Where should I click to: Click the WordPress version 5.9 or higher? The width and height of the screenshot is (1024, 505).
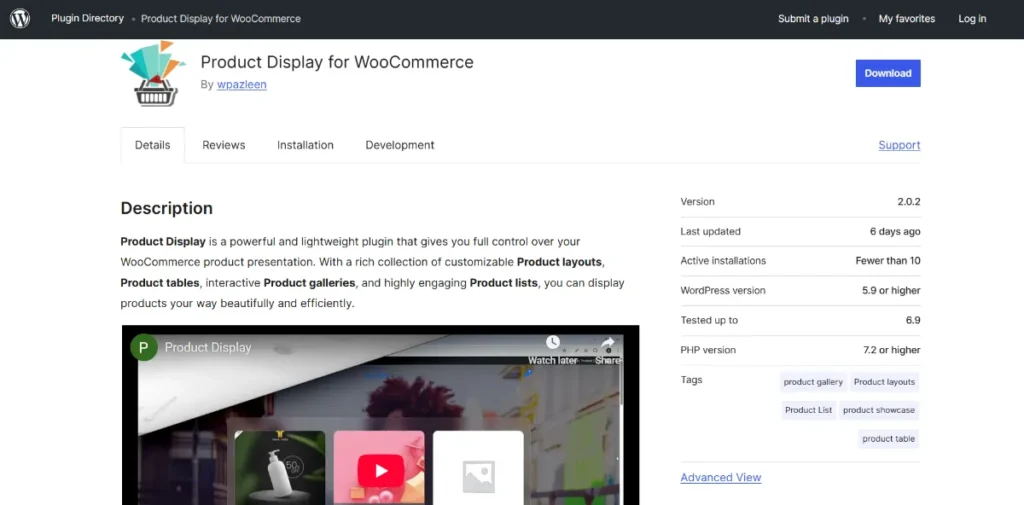(x=891, y=291)
